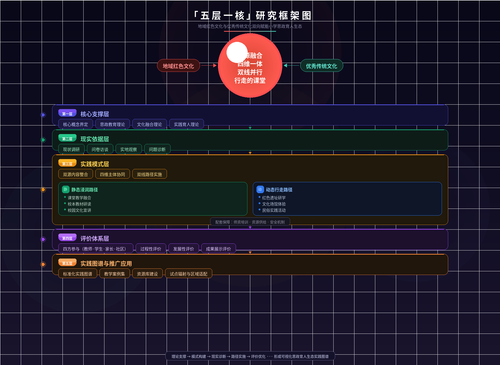Select the 教学案例集 tag
The width and height of the screenshot is (500, 365).
pos(114,274)
